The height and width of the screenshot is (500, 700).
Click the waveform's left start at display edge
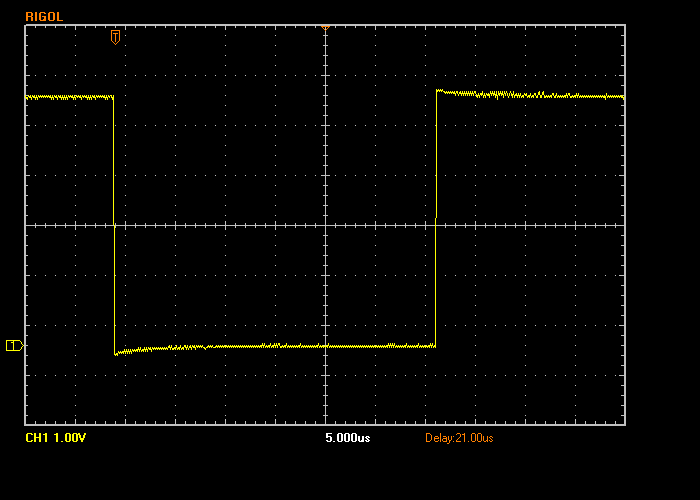[x=27, y=97]
